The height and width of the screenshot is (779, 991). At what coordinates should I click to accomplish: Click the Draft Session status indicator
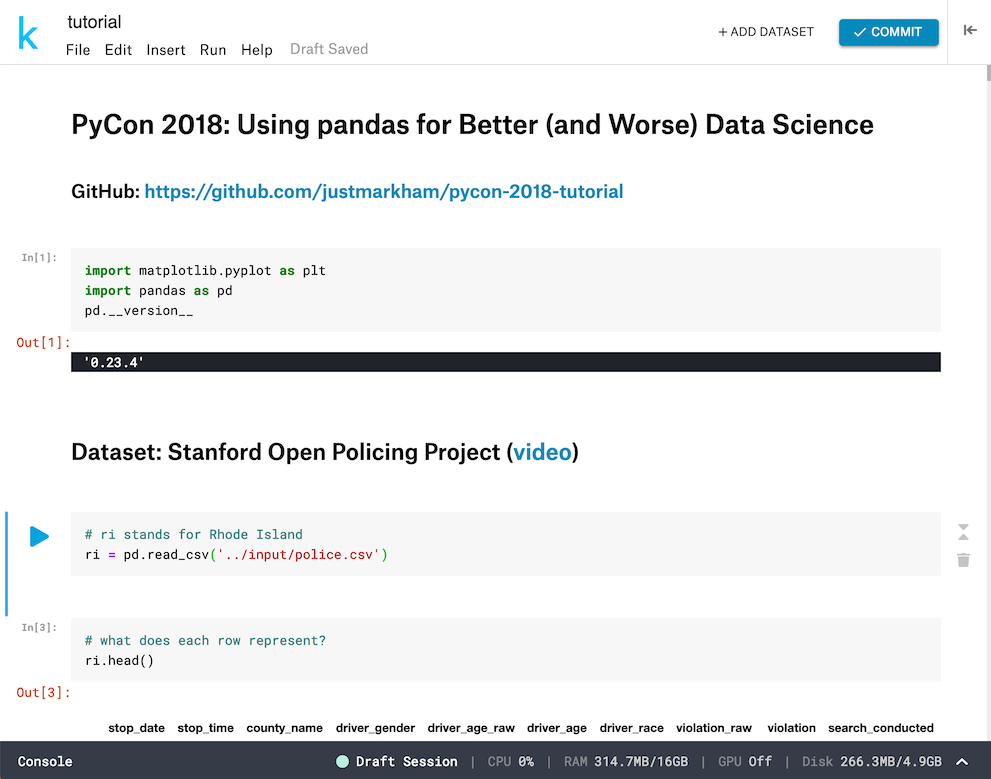(x=397, y=761)
